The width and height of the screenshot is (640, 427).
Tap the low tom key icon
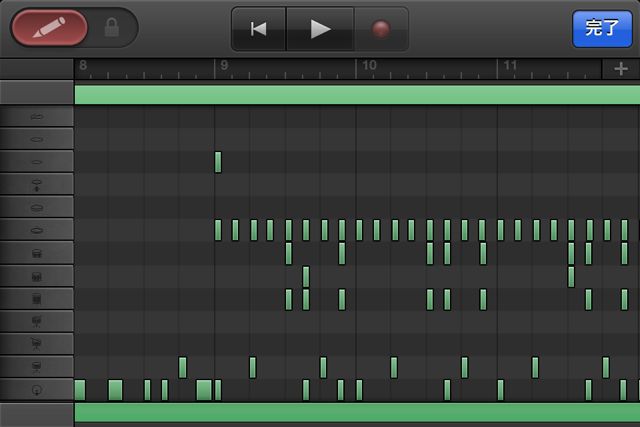[37, 299]
